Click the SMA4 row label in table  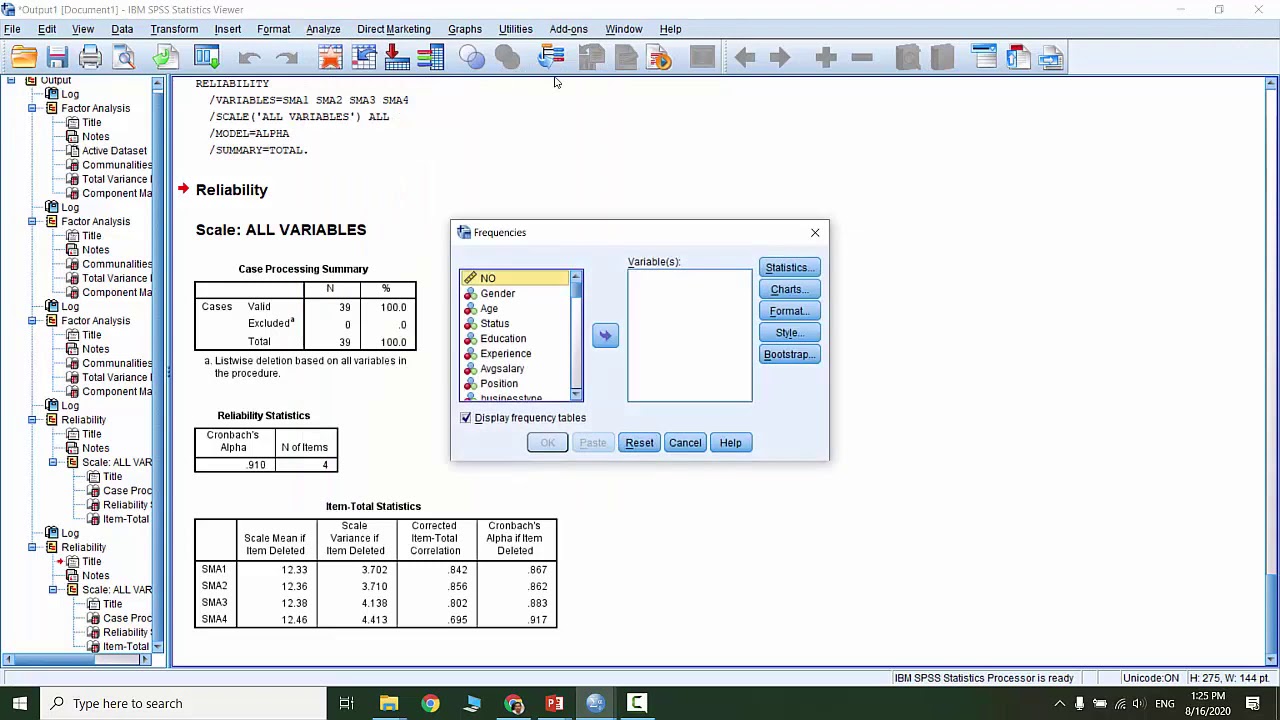[x=214, y=619]
